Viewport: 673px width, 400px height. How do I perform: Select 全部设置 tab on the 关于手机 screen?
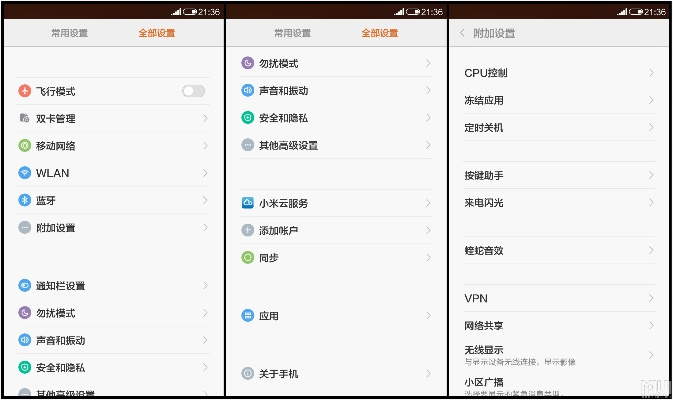click(380, 33)
